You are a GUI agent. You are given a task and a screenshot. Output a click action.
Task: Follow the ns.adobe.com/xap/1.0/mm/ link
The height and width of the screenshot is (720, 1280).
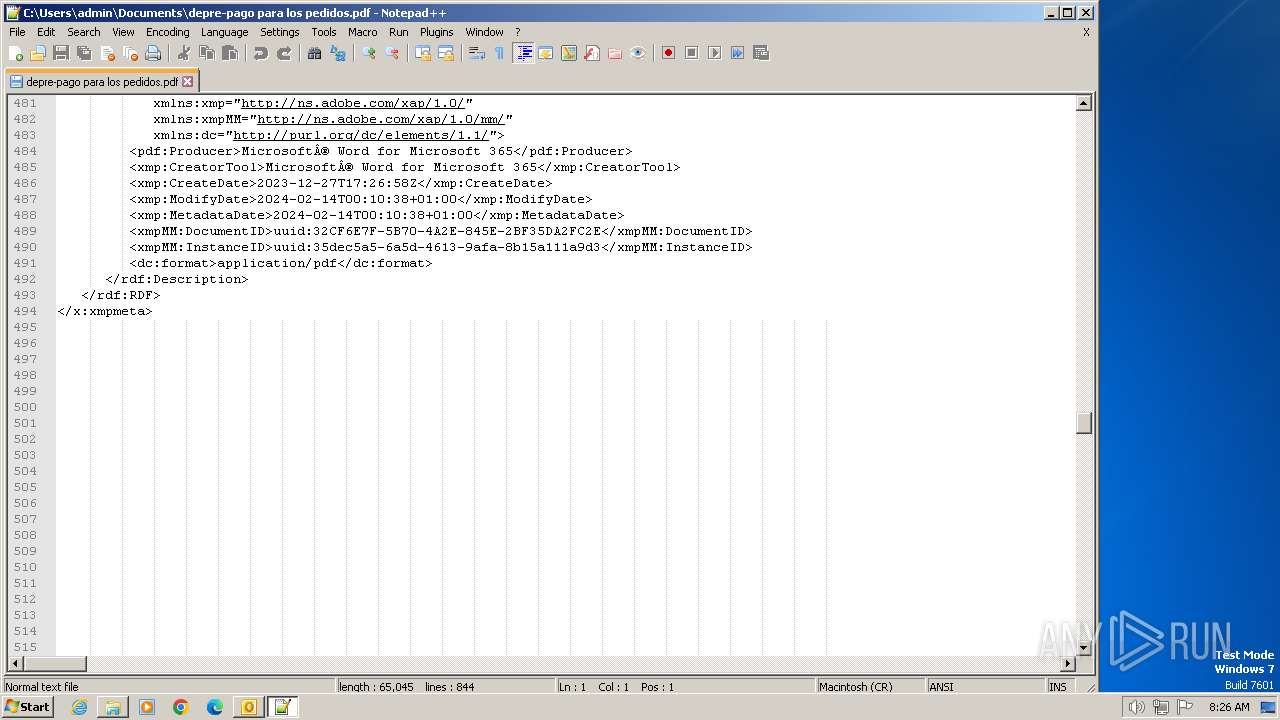pos(381,119)
